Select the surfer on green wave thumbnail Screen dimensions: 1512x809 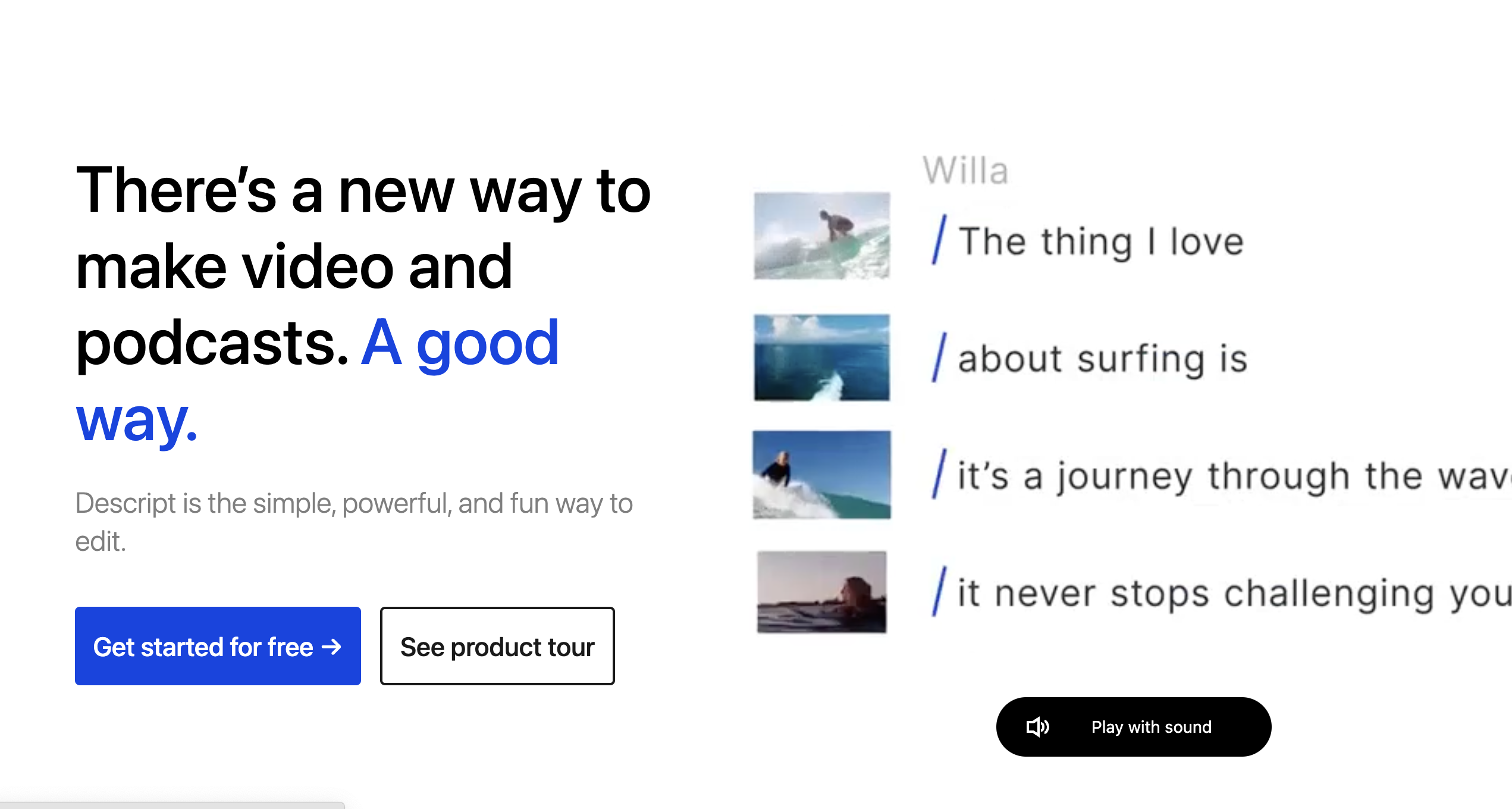click(x=821, y=236)
